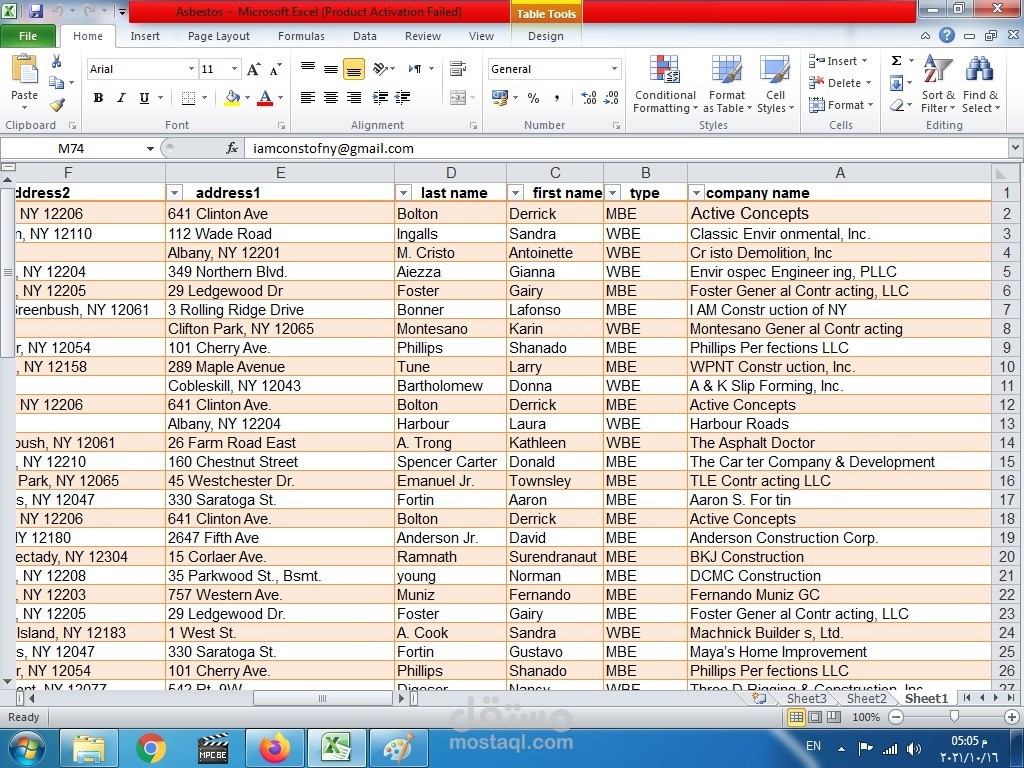This screenshot has width=1024, height=768.
Task: Click the Save icon in title bar
Action: point(36,11)
